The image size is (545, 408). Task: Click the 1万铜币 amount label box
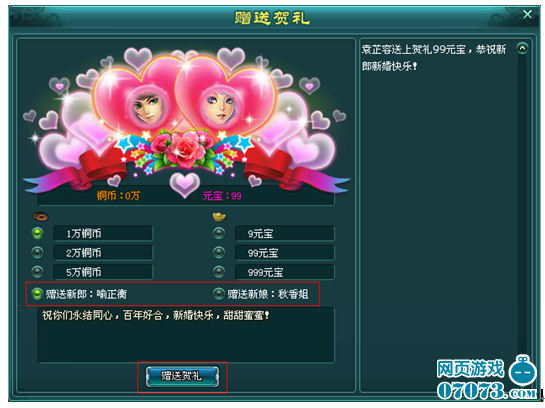point(103,233)
